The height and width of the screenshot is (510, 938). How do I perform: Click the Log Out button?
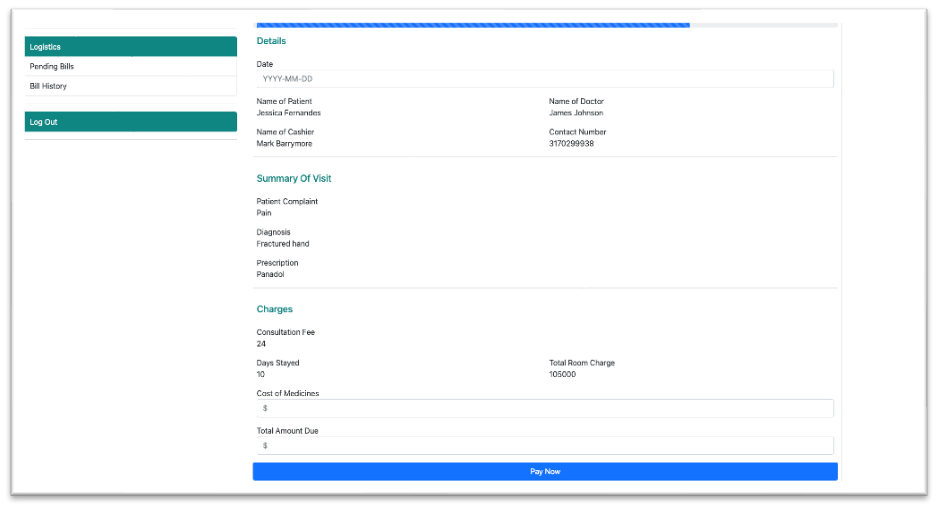pos(130,122)
